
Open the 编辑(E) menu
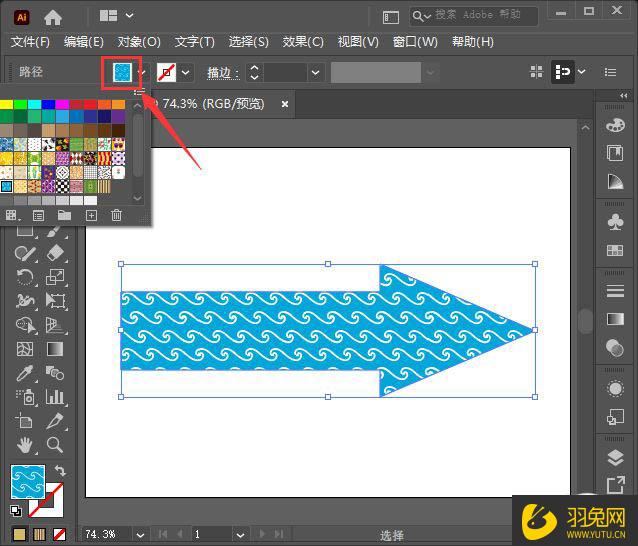coord(84,41)
